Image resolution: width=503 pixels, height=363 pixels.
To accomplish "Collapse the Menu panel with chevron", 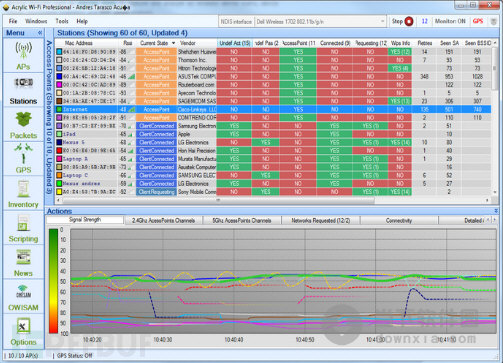I will [40, 33].
